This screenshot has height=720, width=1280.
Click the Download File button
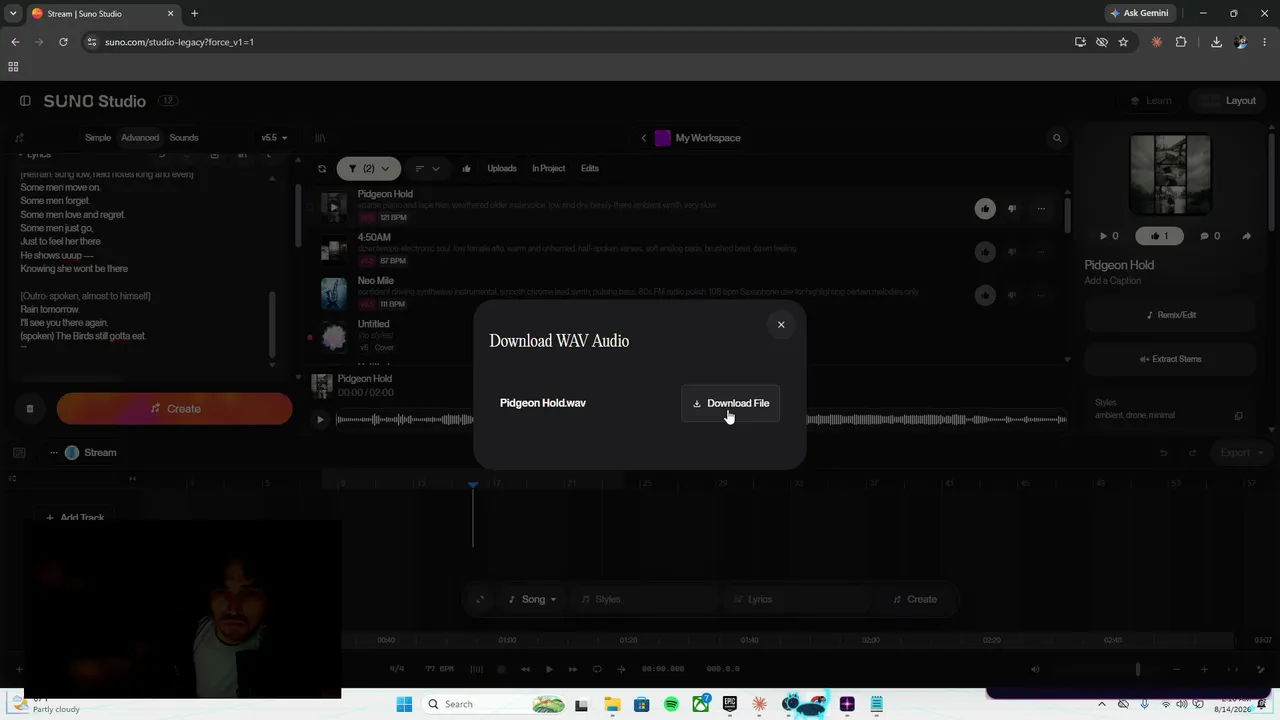pyautogui.click(x=731, y=403)
